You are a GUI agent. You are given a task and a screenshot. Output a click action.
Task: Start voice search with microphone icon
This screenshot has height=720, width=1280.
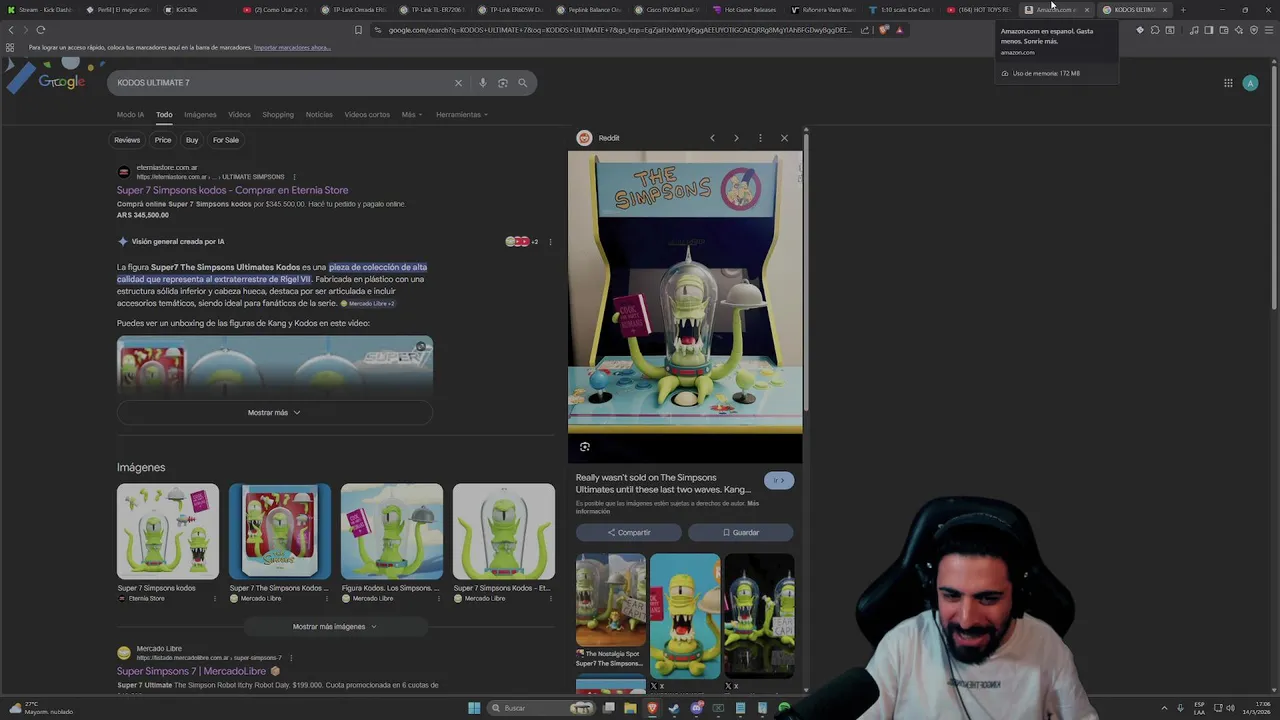click(482, 83)
